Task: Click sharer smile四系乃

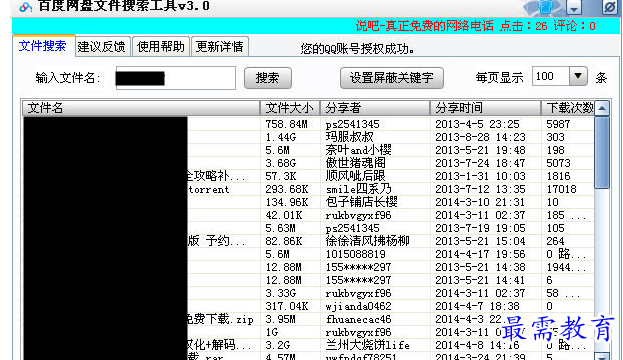Action: click(x=359, y=189)
